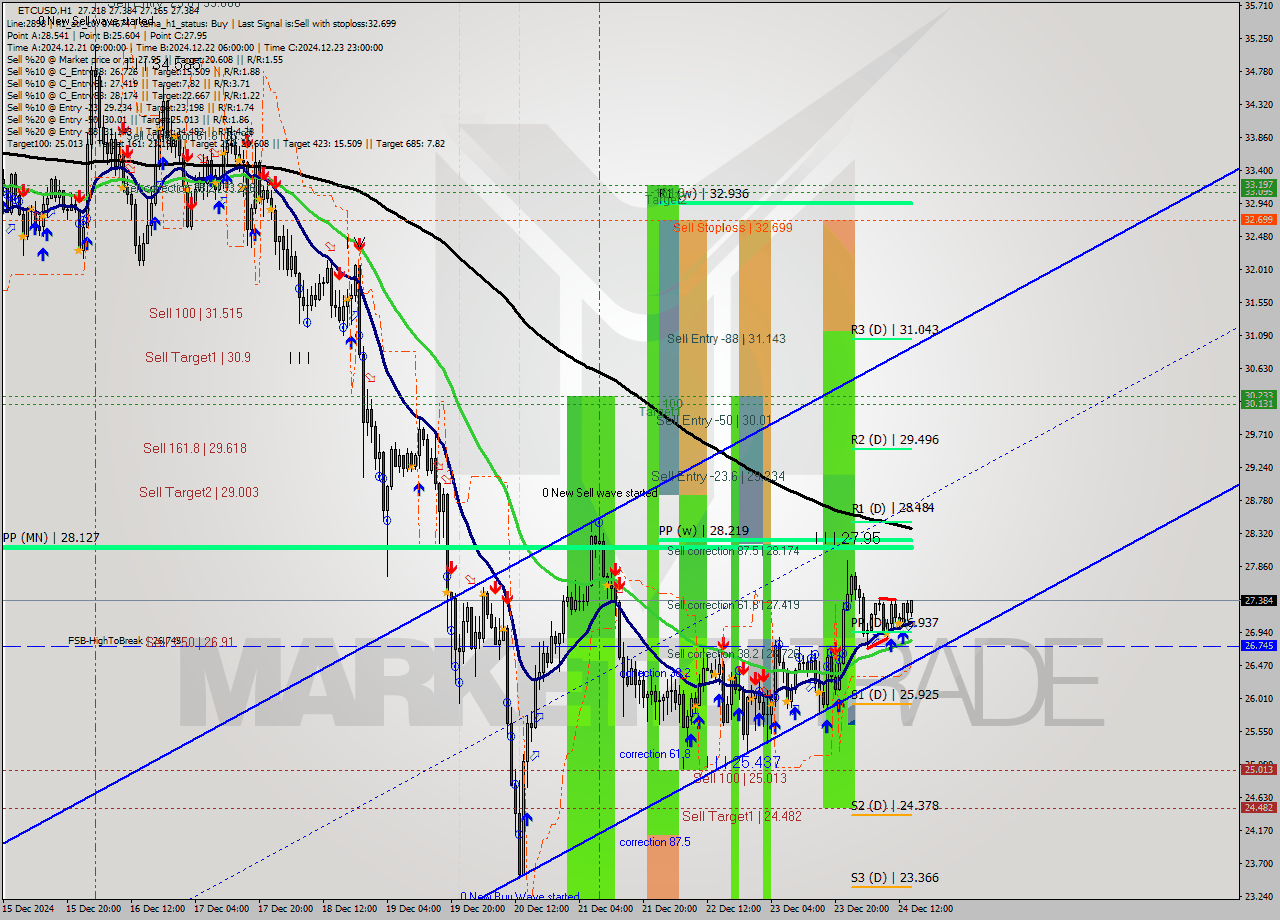Click the green price tag 30.233

(x=1258, y=396)
